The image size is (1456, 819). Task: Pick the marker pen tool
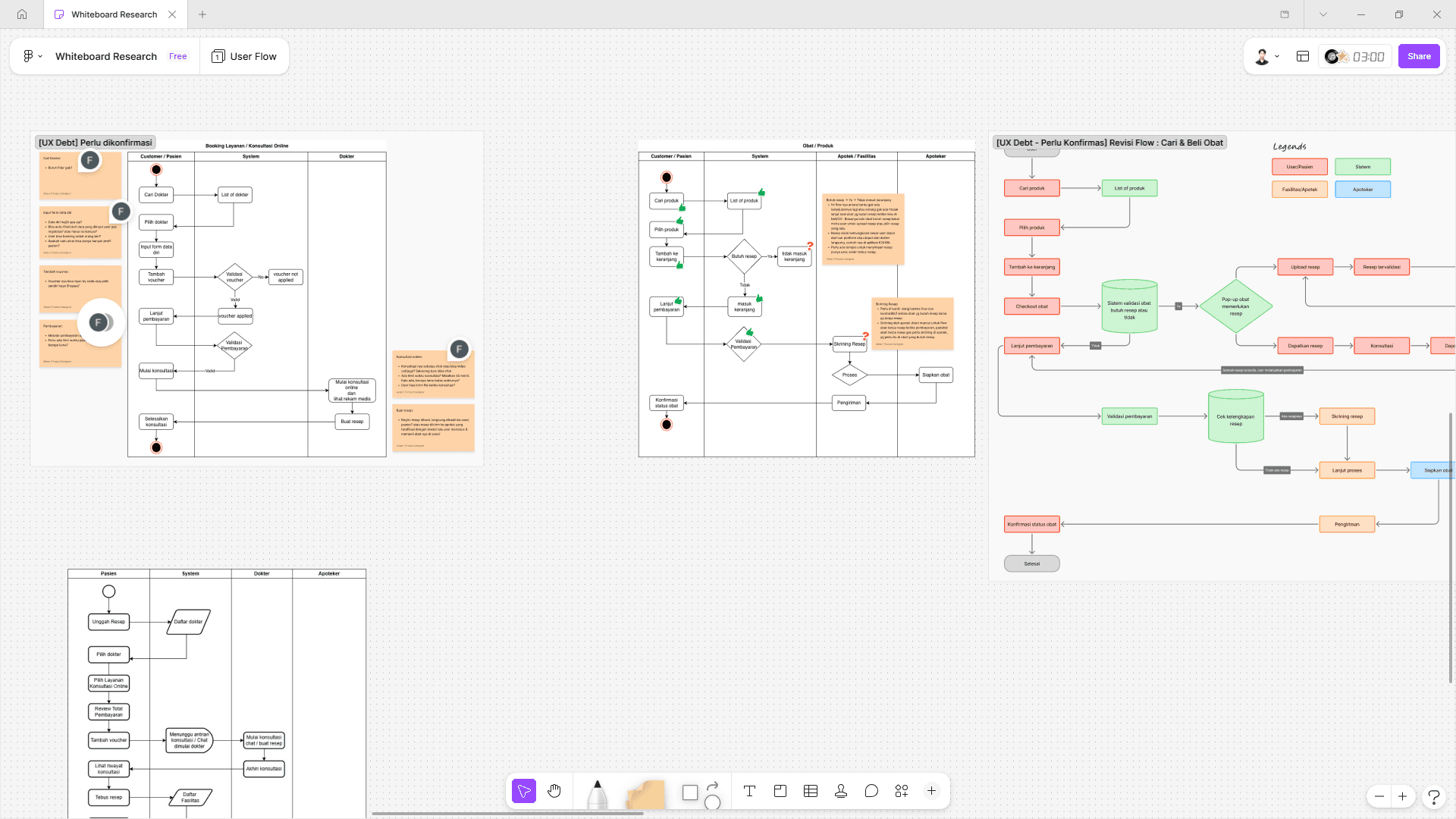pyautogui.click(x=597, y=794)
